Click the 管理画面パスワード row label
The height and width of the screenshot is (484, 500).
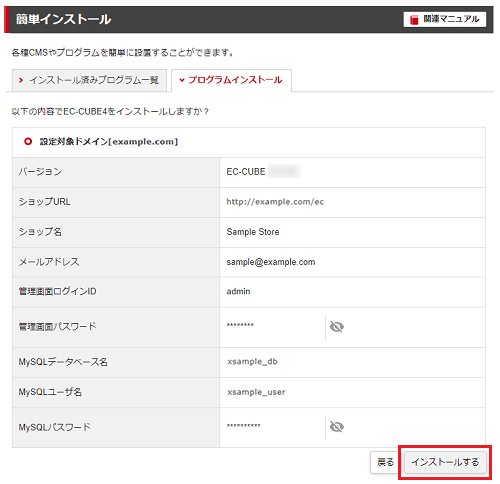coord(57,327)
